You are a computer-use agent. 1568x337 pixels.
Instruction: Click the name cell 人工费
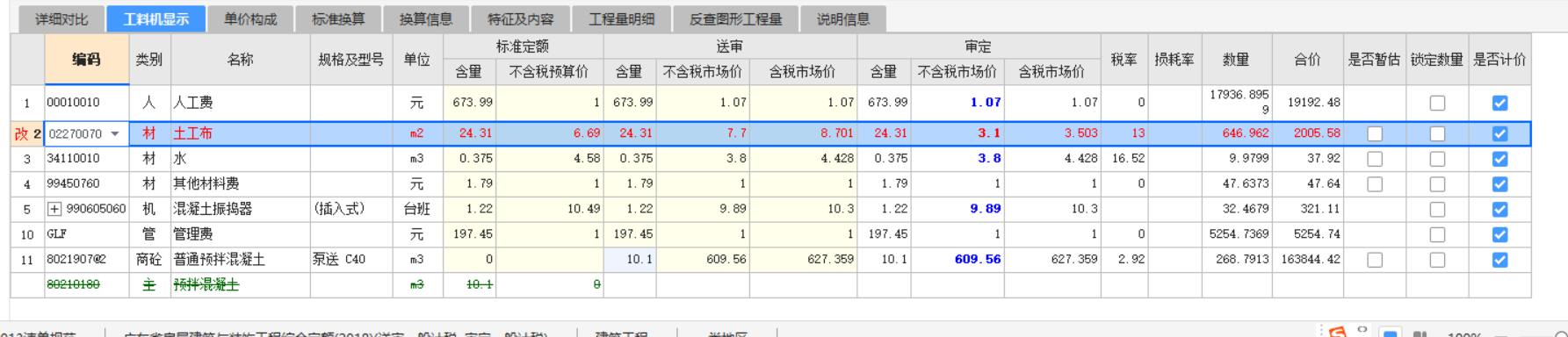(240, 103)
